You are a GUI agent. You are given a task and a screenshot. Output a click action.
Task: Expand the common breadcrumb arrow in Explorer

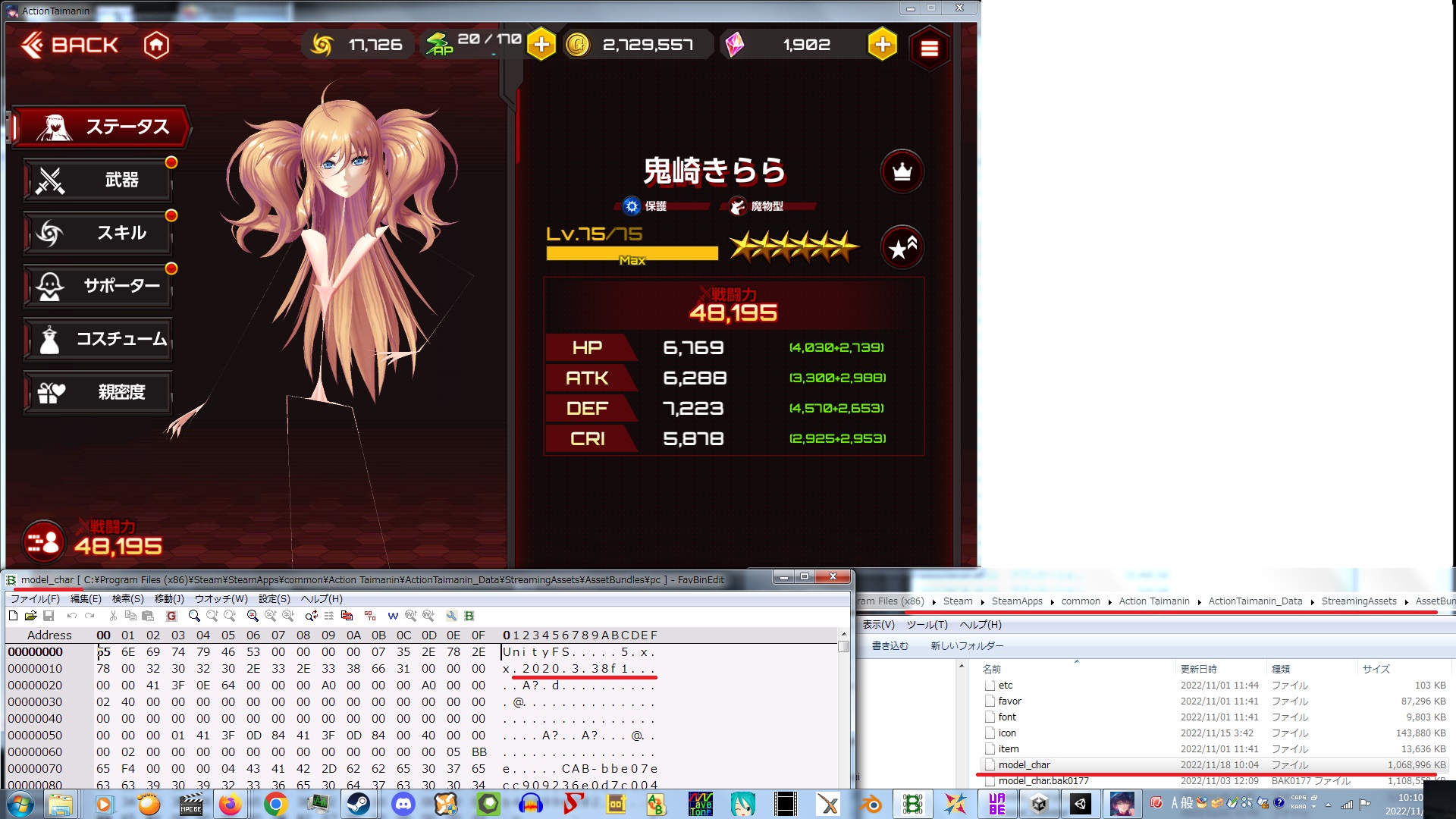pyautogui.click(x=1109, y=602)
